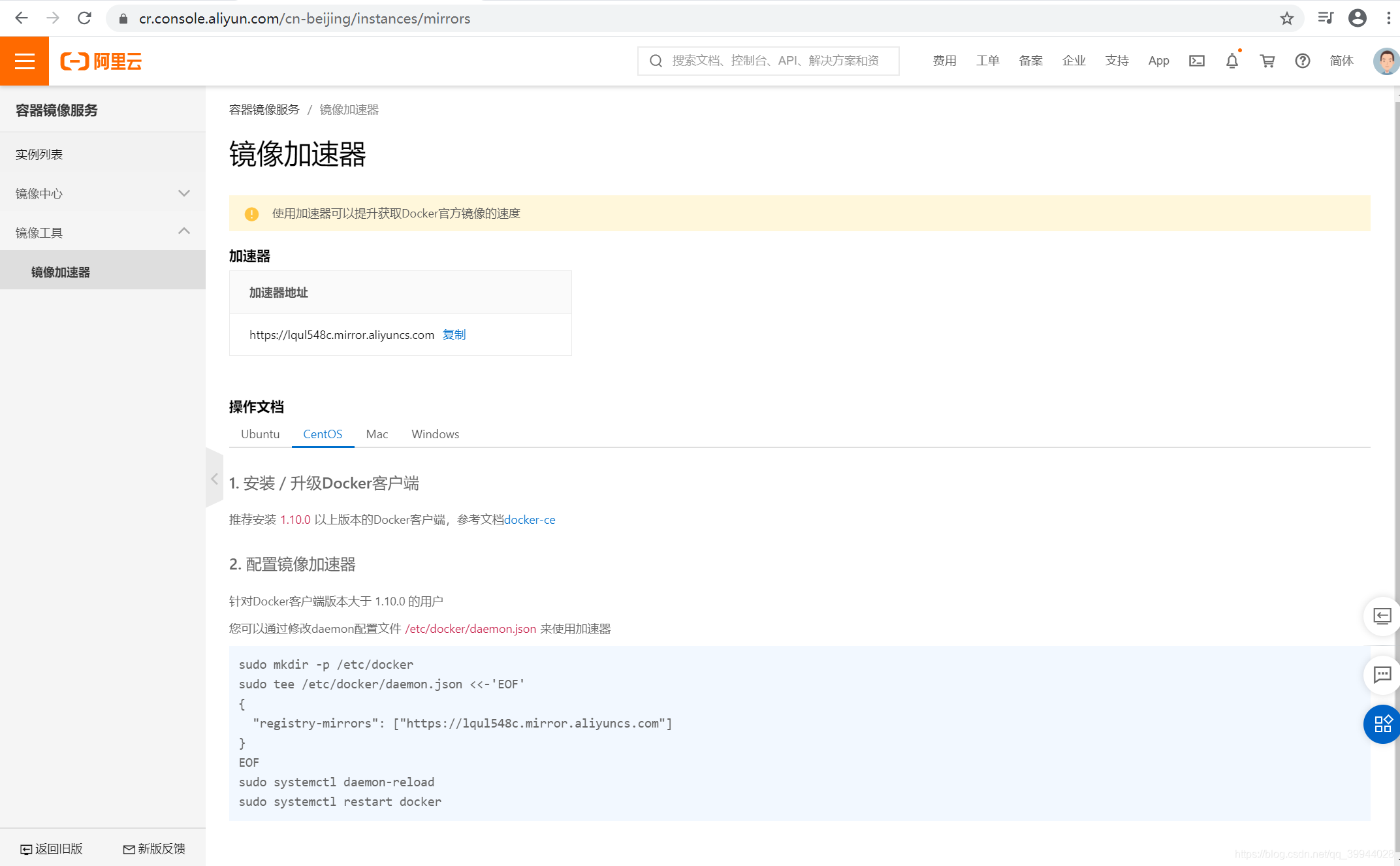Click the search box for docs and console
This screenshot has height=866, width=1400.
point(768,61)
